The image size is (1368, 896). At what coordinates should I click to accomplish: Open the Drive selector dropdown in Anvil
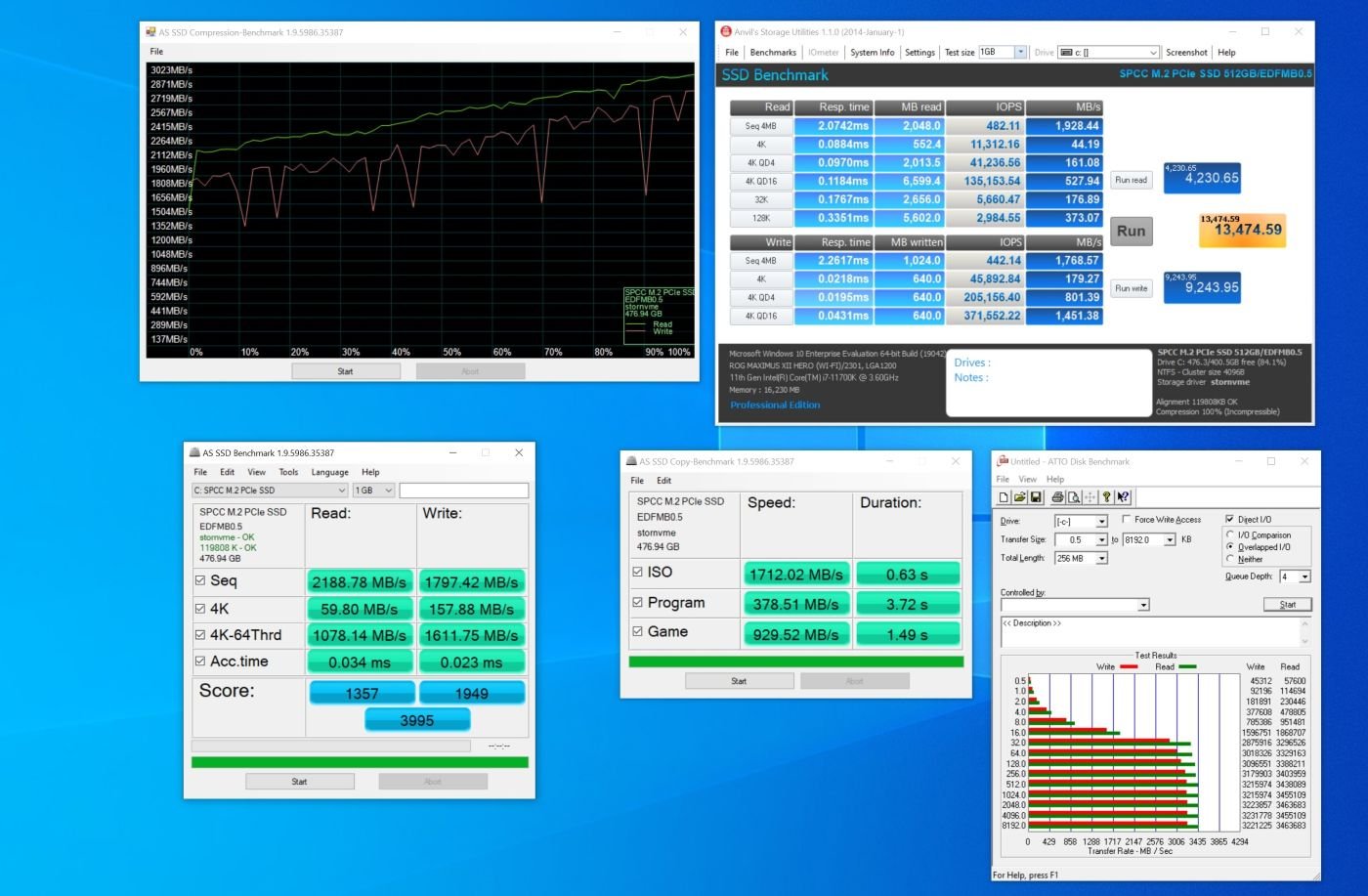tap(1153, 53)
